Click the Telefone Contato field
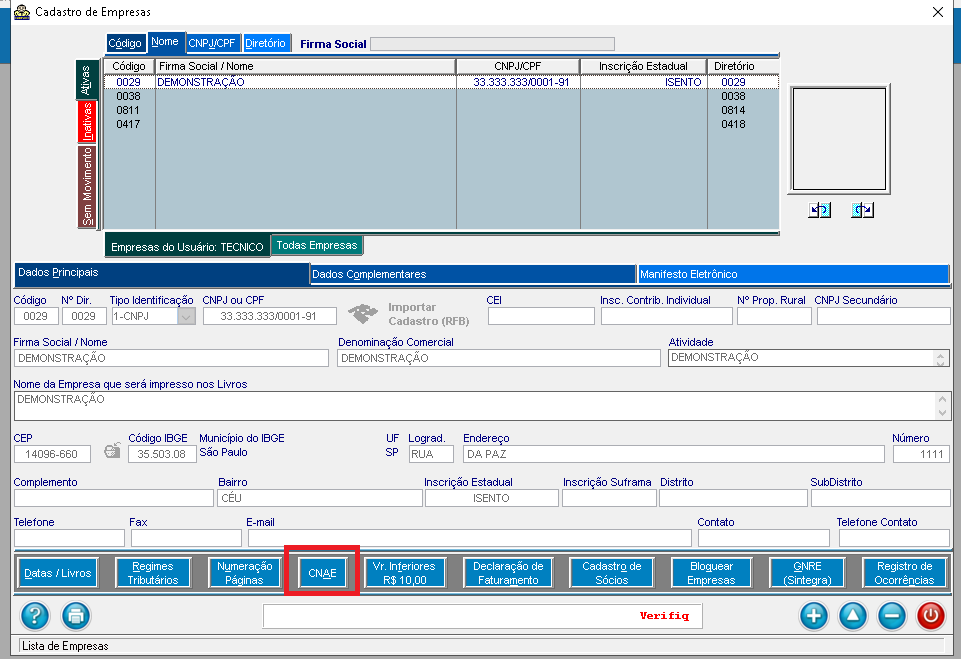The width and height of the screenshot is (961, 659). click(894, 538)
